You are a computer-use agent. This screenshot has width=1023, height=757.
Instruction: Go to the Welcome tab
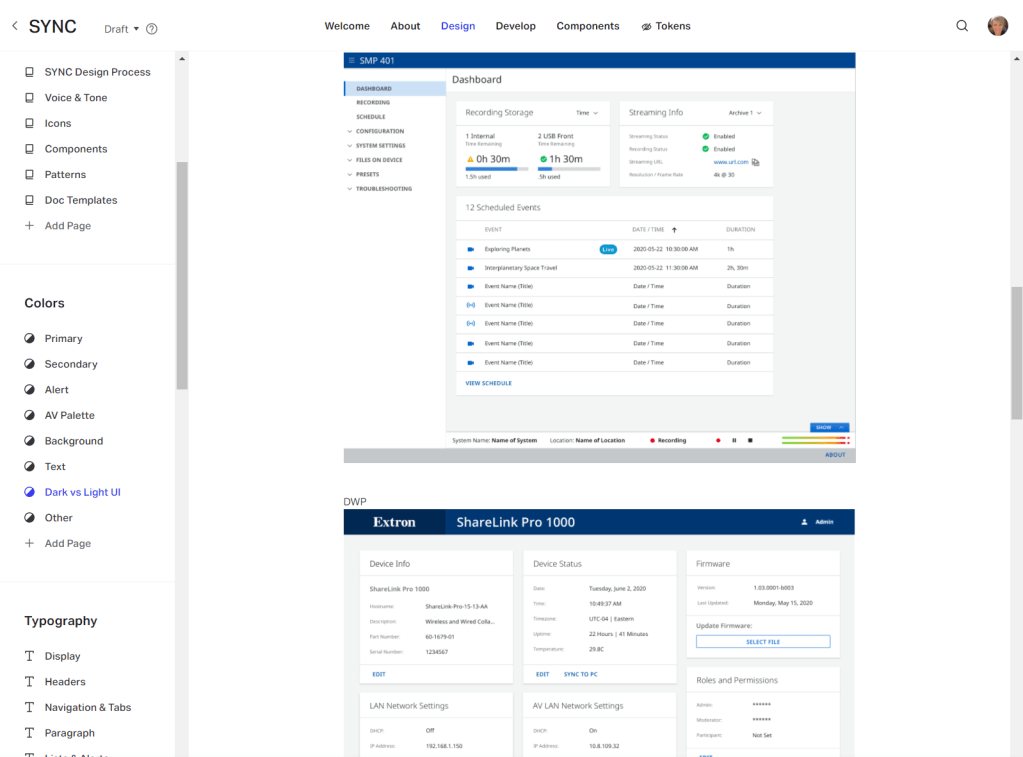[x=347, y=26]
